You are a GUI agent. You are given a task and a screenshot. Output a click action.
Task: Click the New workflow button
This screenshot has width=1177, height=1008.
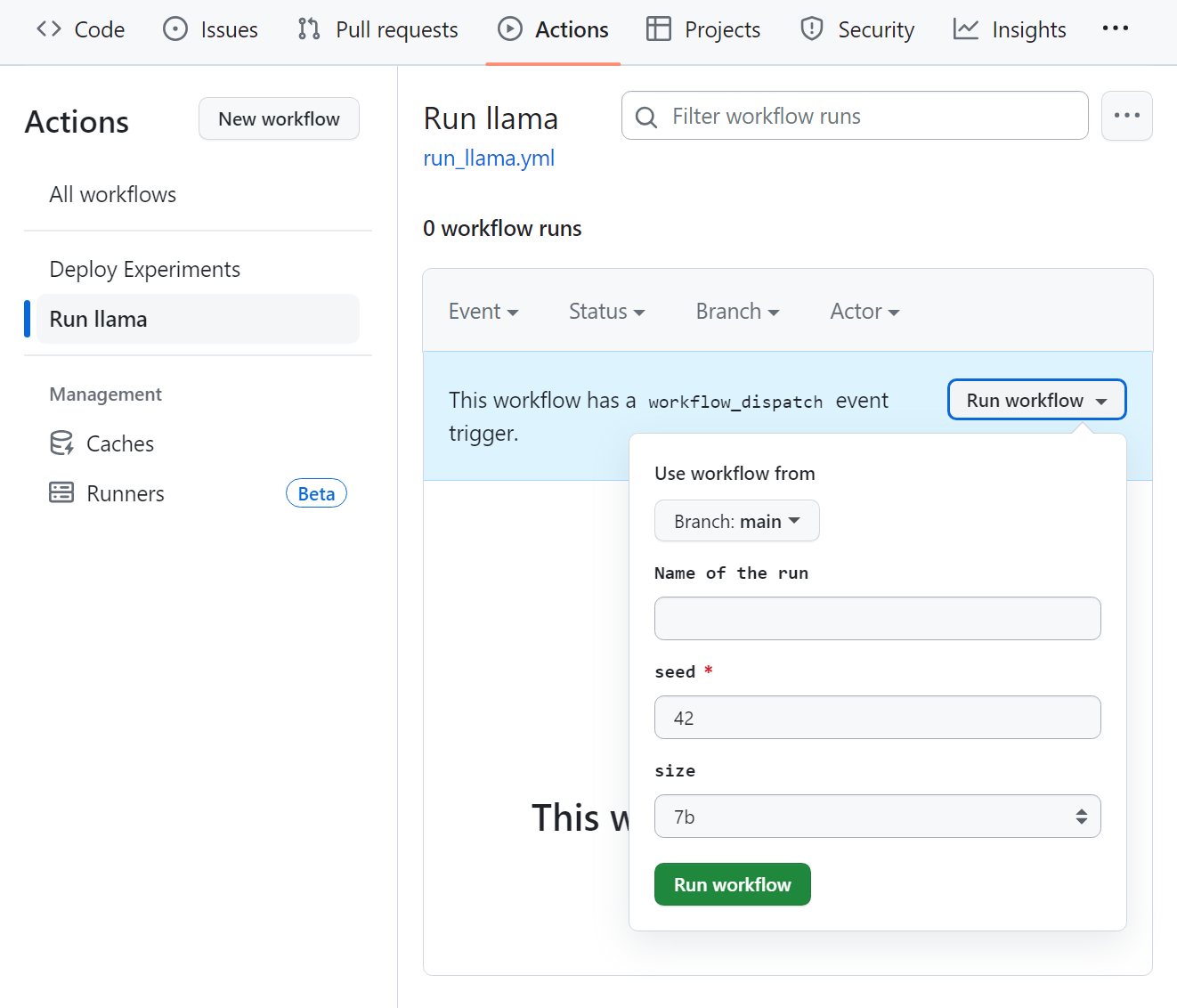279,118
